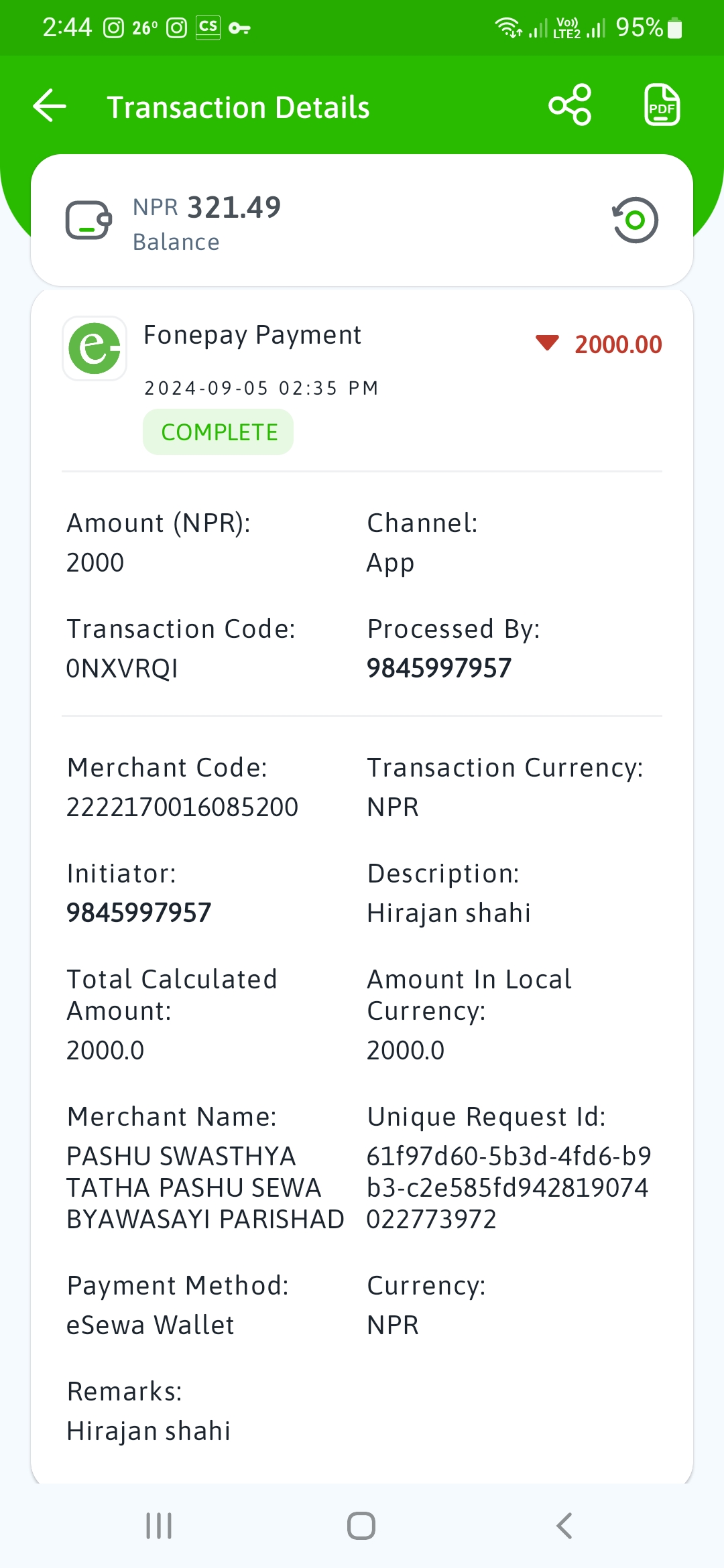Download the transaction as PDF
This screenshot has height=1568, width=724.
662,105
